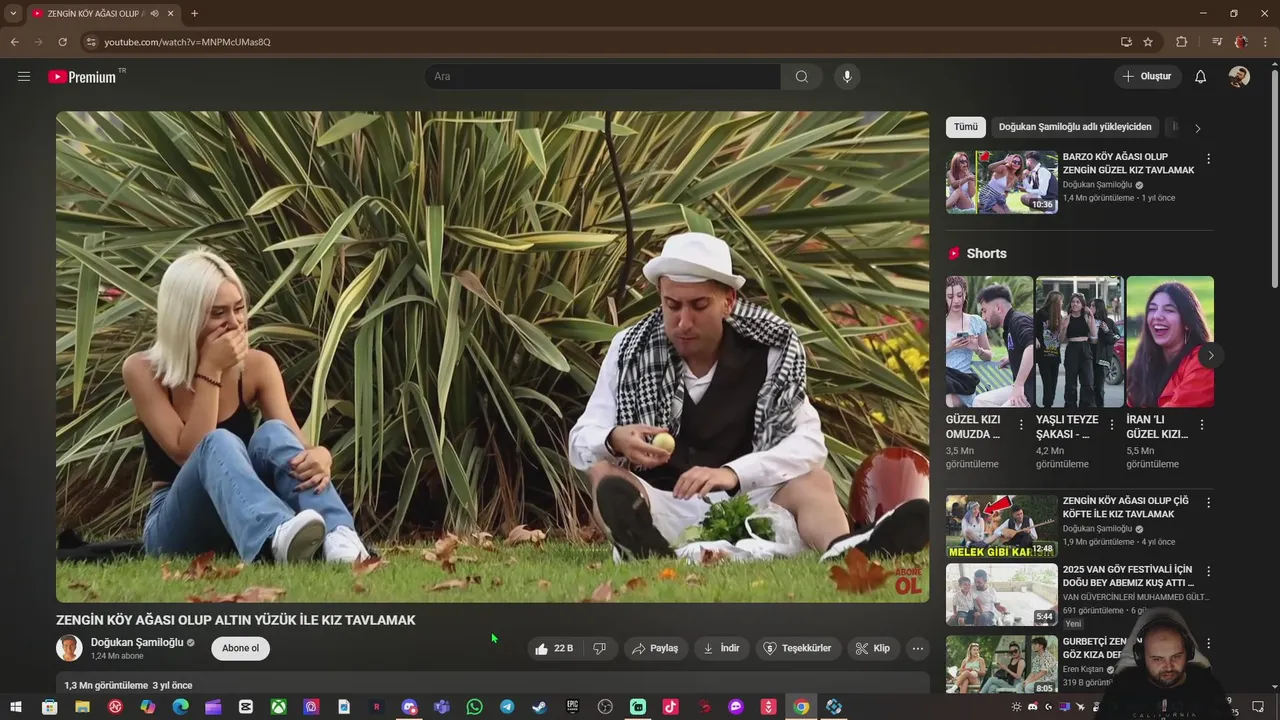The height and width of the screenshot is (720, 1280).
Task: Open options for BARZO KÖY AĞASI video
Action: [x=1208, y=159]
